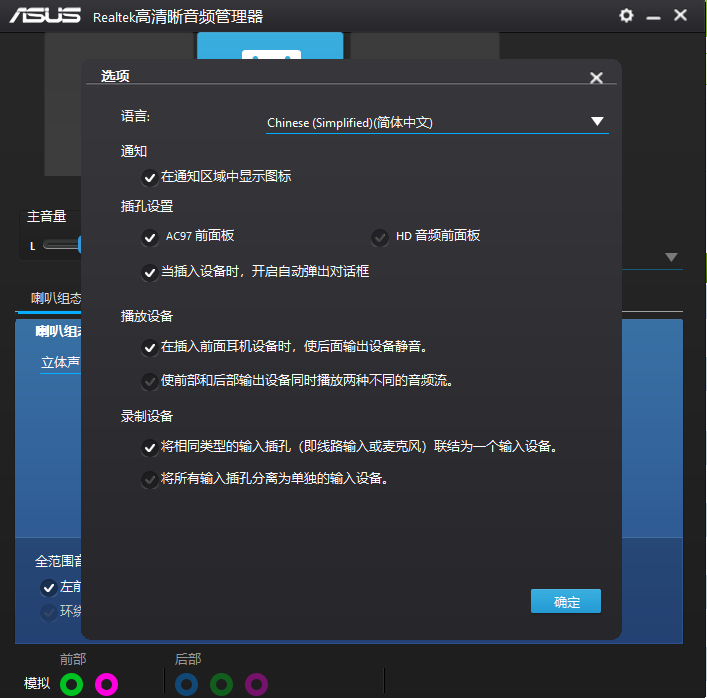Adjust the 主音量 balance slider
Screen dimensions: 707x698
62,245
